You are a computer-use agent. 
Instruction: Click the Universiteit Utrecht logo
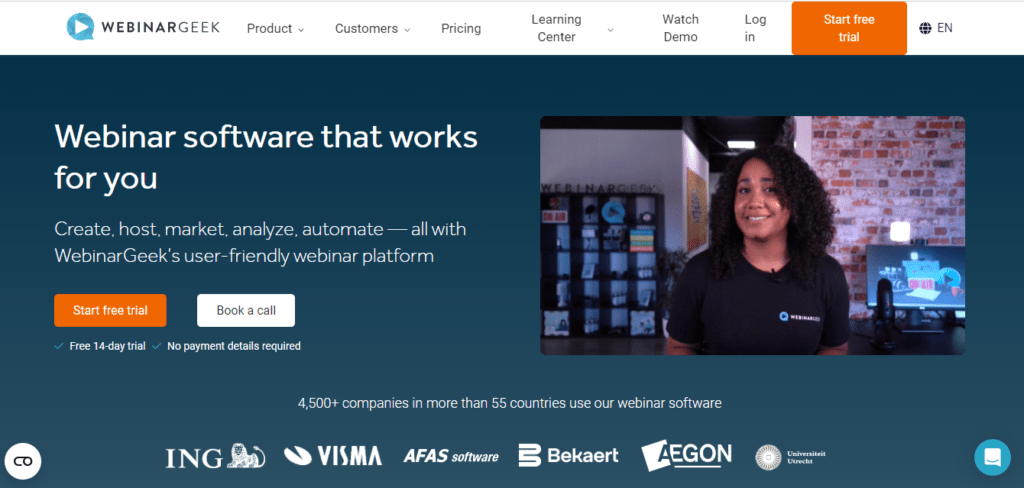click(790, 457)
